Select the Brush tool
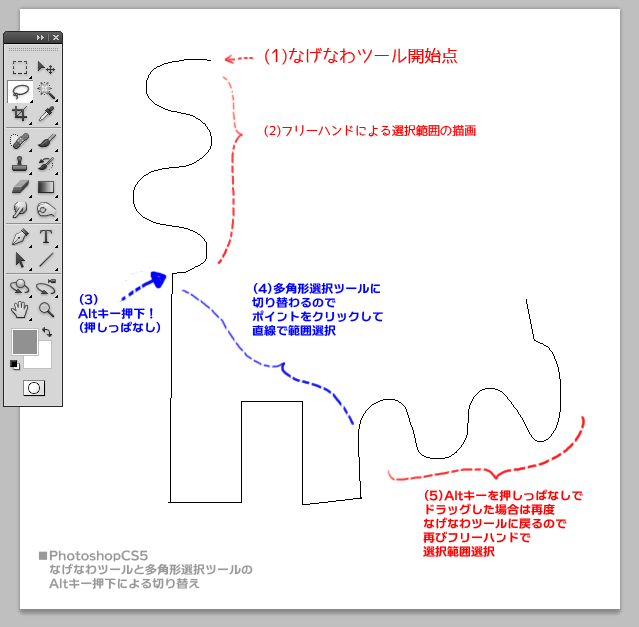The image size is (639, 627). (46, 141)
